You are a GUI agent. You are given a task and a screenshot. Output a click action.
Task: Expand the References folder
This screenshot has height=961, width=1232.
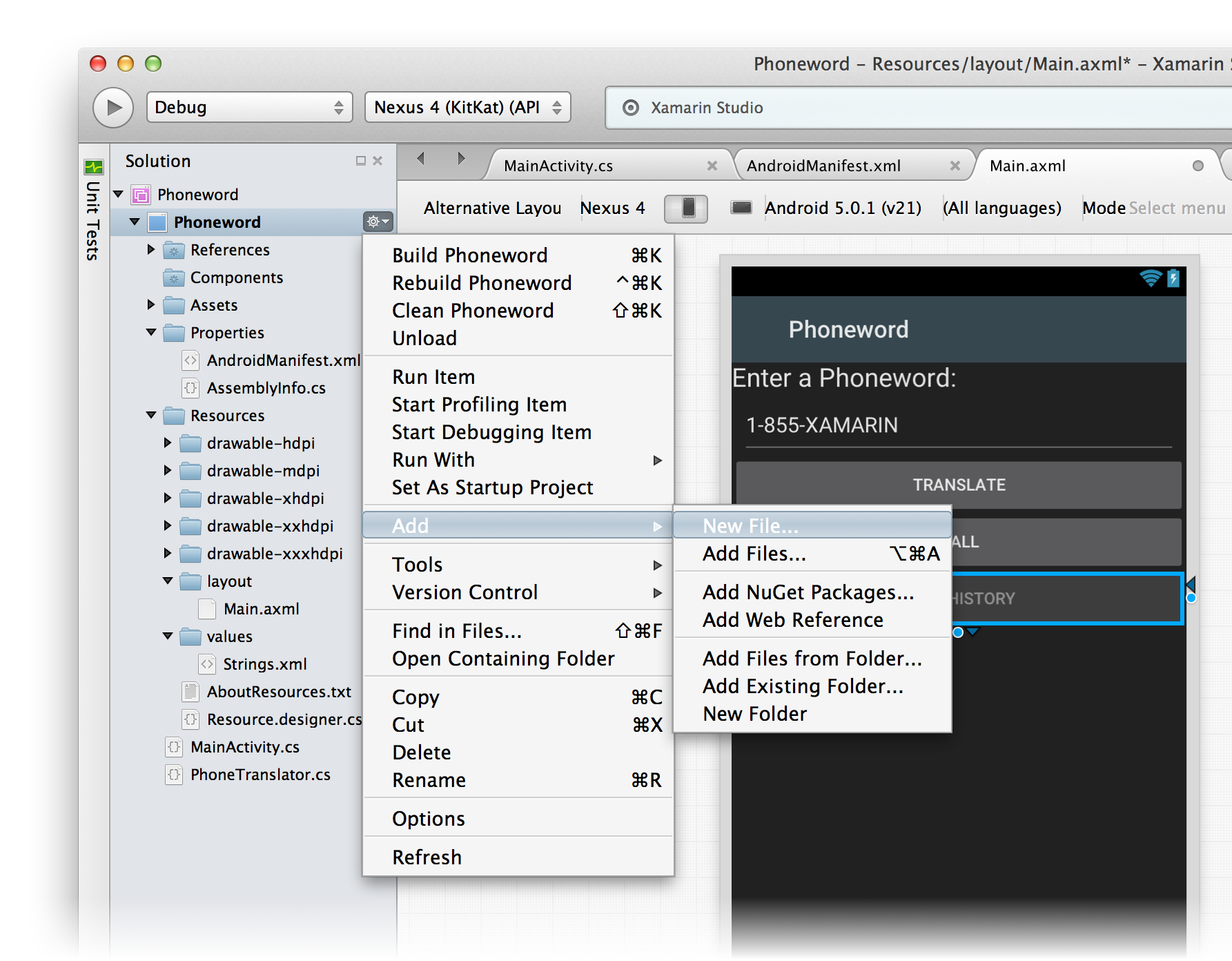tap(151, 249)
